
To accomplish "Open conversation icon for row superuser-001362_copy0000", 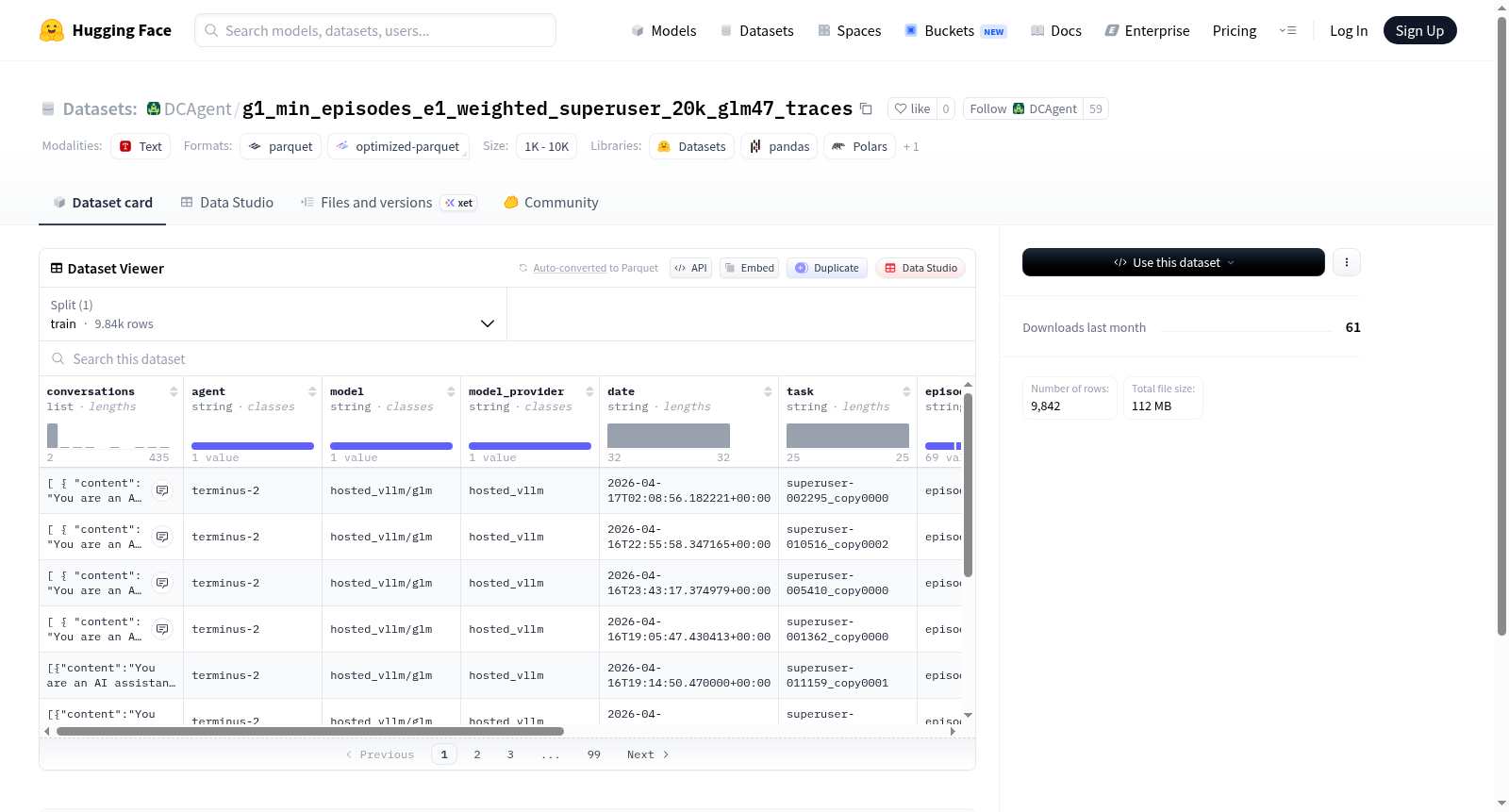I will [x=162, y=629].
